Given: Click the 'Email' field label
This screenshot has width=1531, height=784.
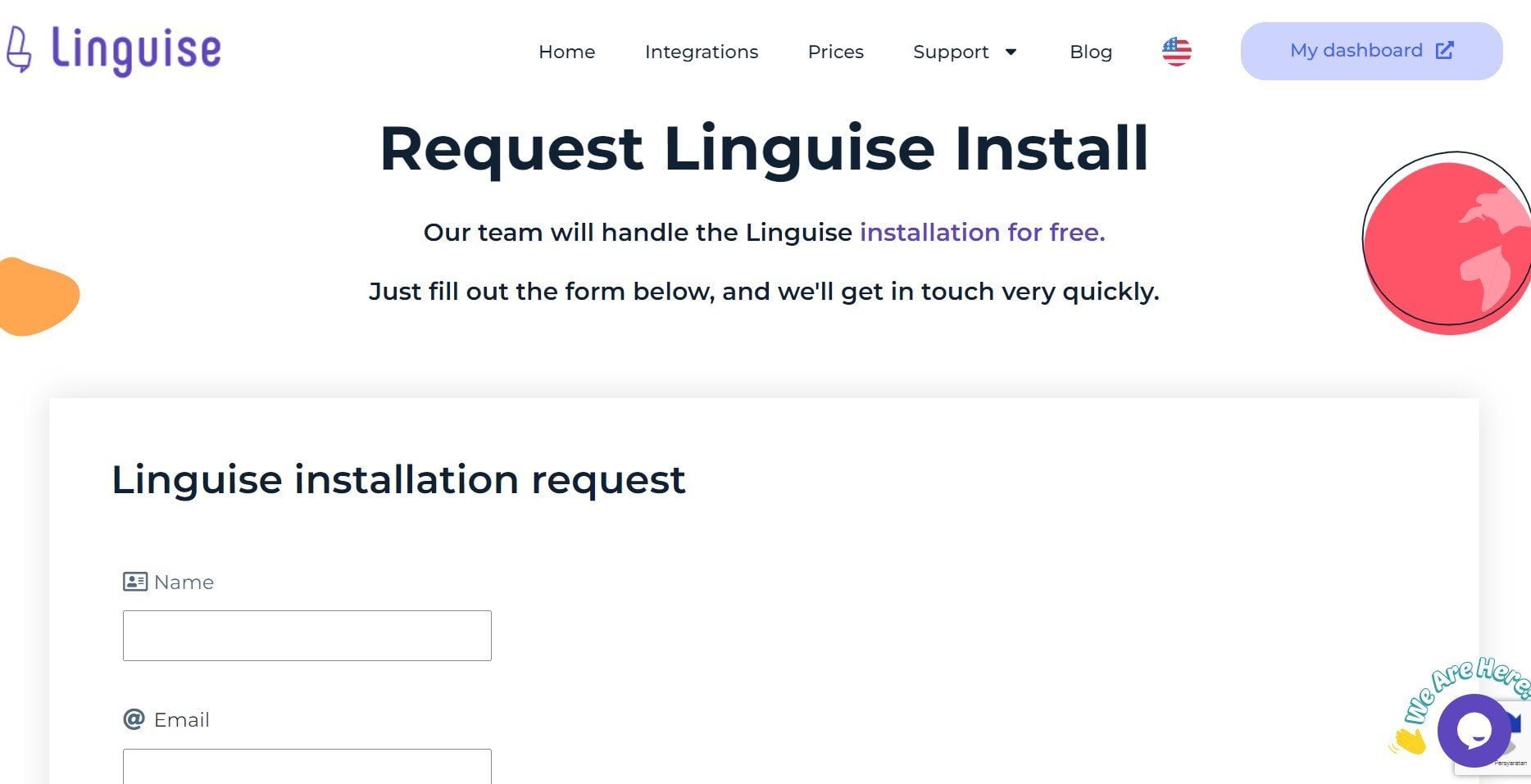Looking at the screenshot, I should (181, 720).
